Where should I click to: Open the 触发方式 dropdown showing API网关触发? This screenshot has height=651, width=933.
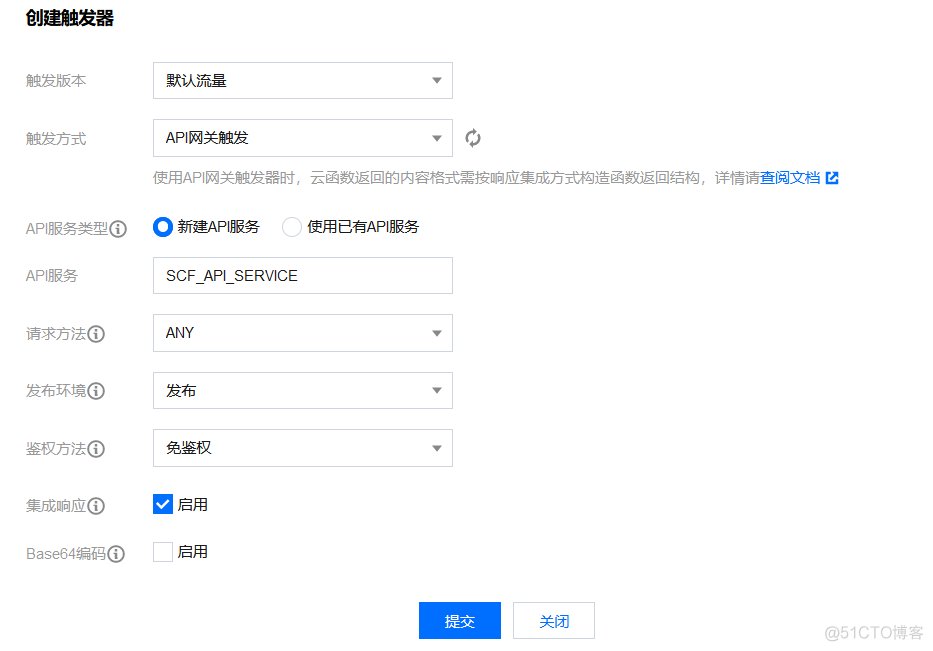[x=303, y=138]
